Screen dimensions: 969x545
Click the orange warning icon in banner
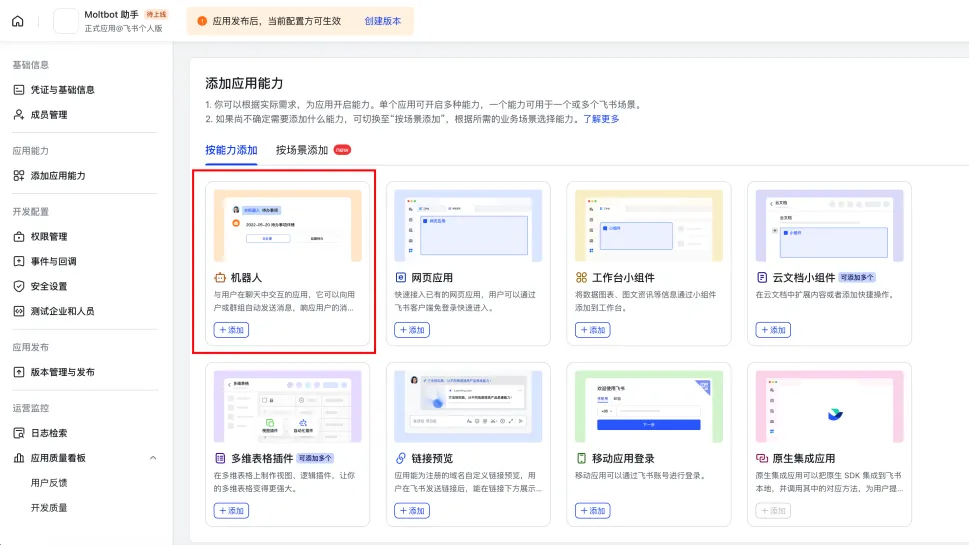[202, 21]
